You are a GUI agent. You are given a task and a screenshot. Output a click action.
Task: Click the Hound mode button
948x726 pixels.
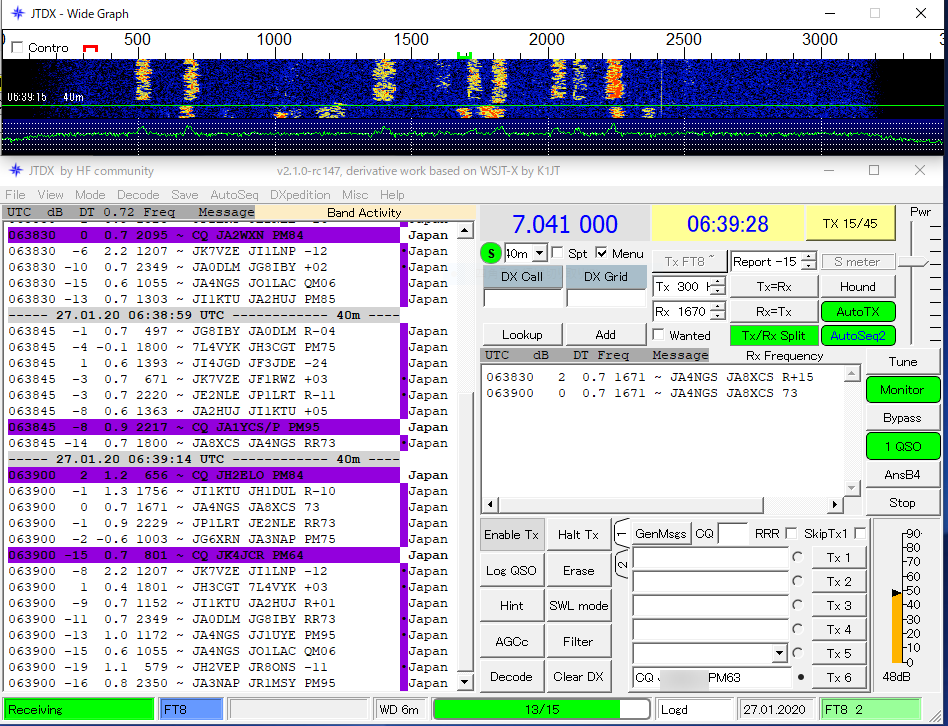pos(857,287)
